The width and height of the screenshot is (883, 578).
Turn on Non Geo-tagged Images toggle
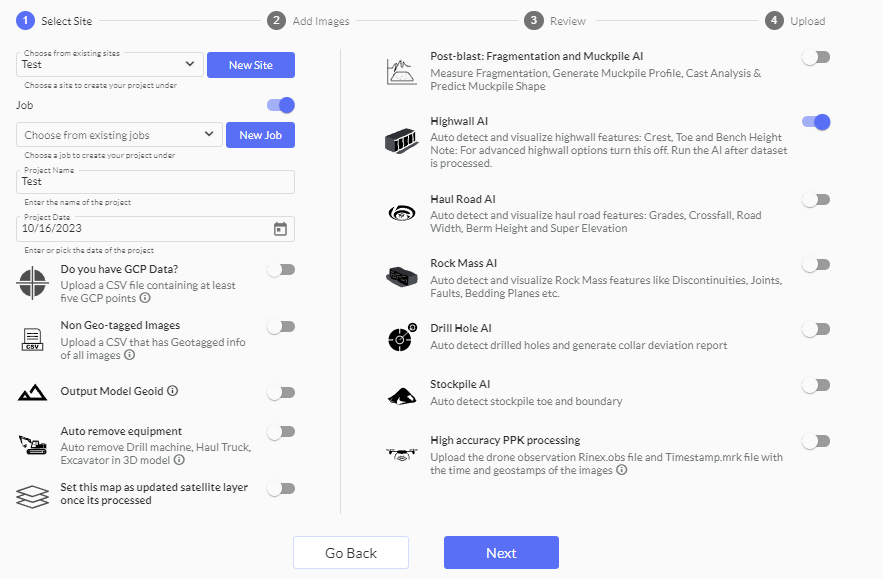point(281,326)
